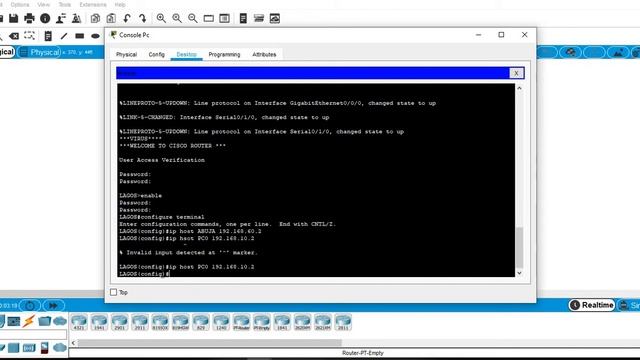Click the Save file icon in toolbar

(x=13, y=18)
